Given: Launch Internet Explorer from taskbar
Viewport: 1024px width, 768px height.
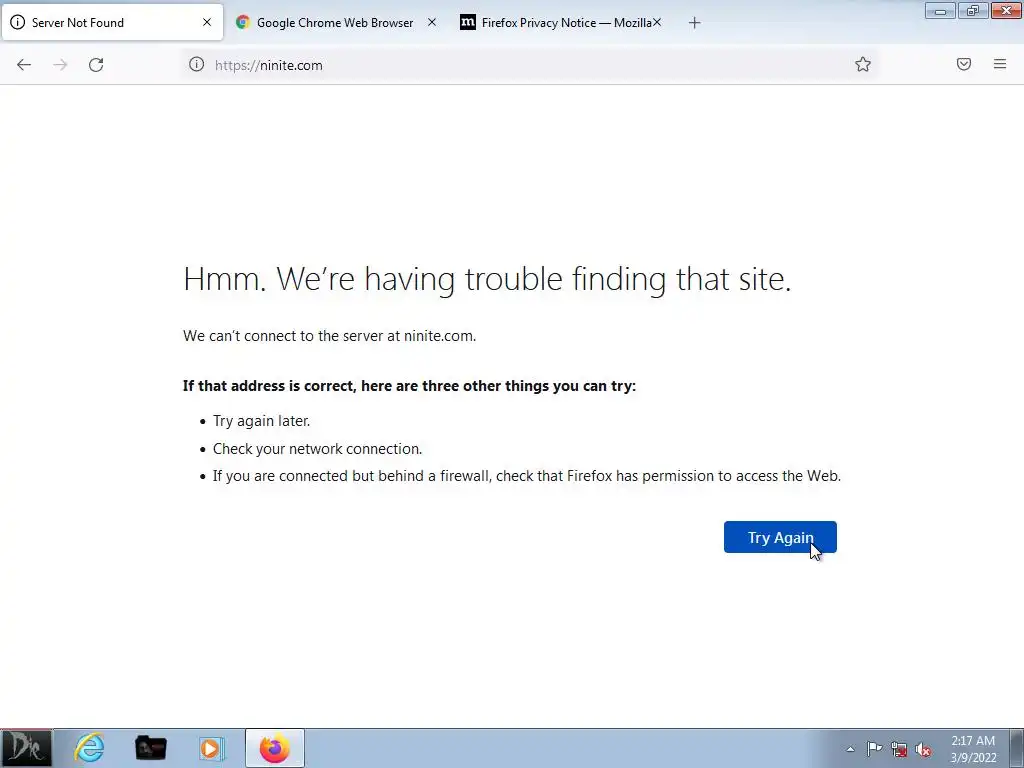Looking at the screenshot, I should click(x=89, y=748).
